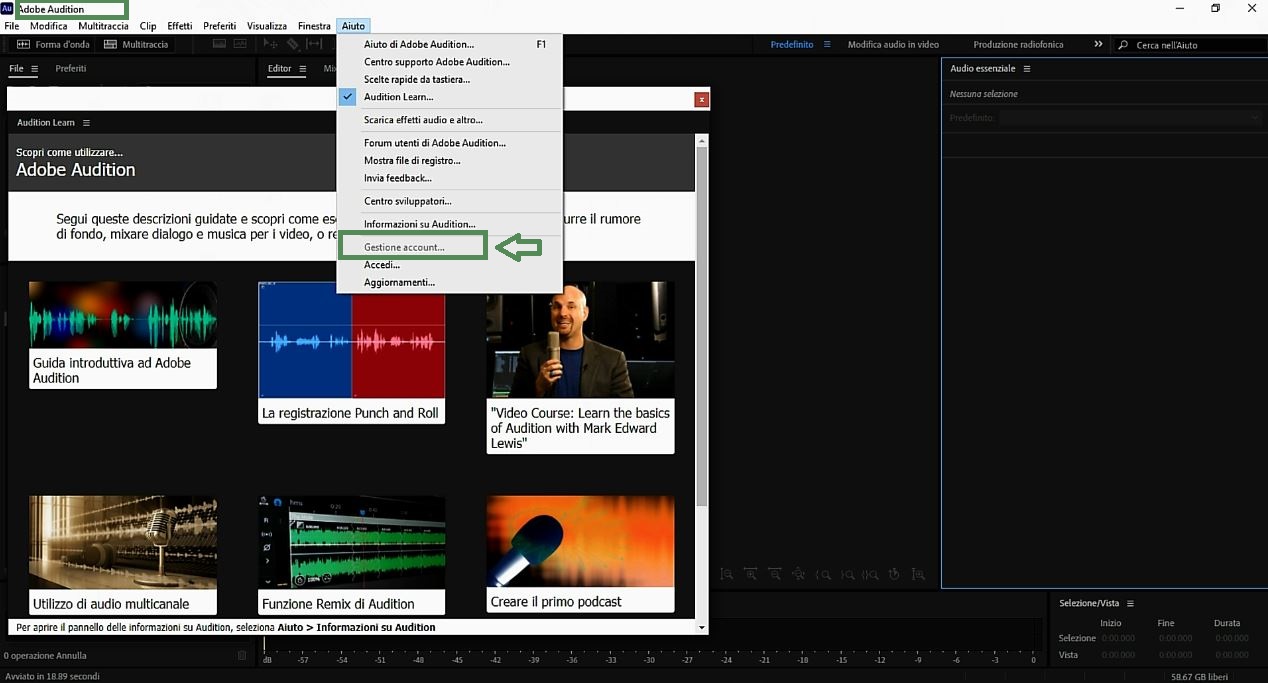Click the Adobe Audition app icon in title bar

[7, 8]
